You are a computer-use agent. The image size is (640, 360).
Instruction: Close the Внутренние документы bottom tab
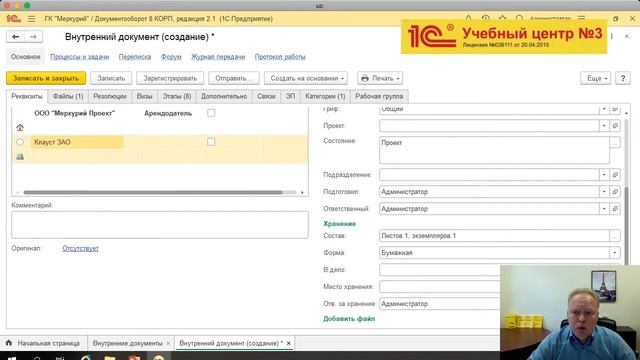pyautogui.click(x=168, y=343)
